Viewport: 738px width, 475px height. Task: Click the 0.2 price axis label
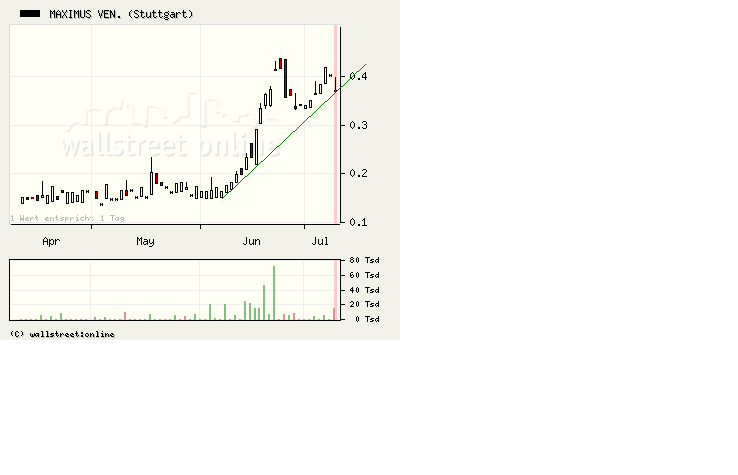[358, 173]
